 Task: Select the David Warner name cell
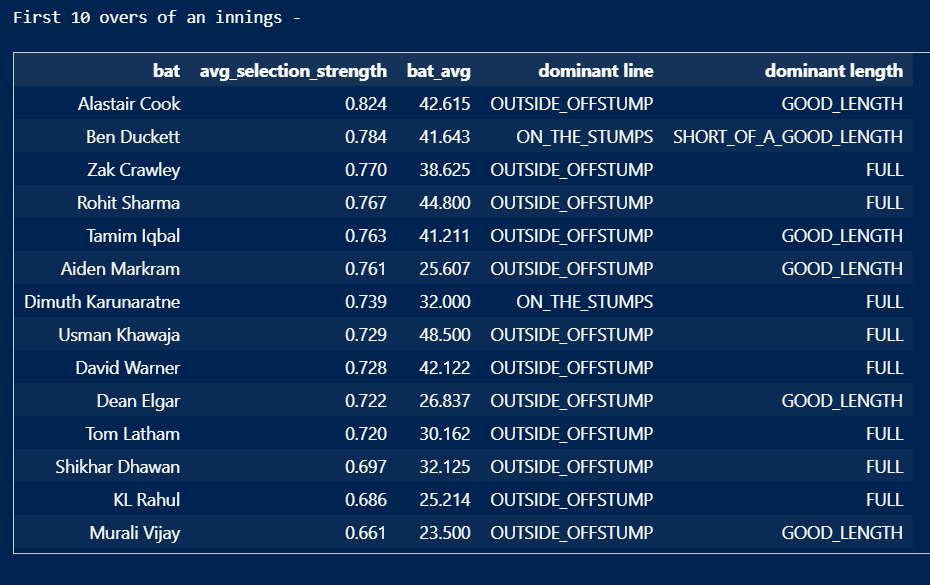pyautogui.click(x=128, y=368)
